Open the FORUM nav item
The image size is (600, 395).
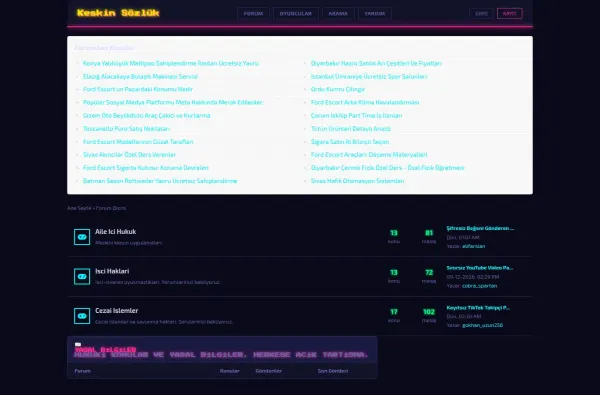point(253,13)
